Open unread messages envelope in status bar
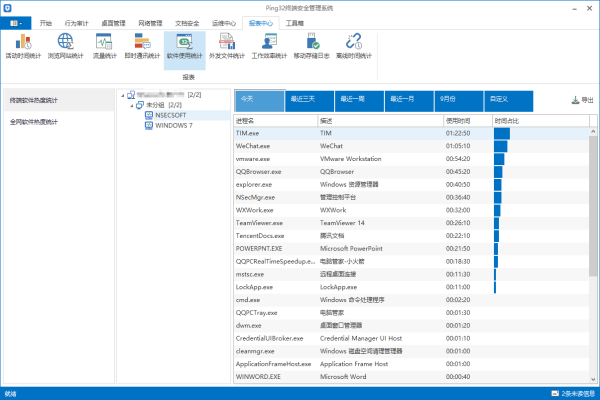The width and height of the screenshot is (600, 400). coord(555,393)
